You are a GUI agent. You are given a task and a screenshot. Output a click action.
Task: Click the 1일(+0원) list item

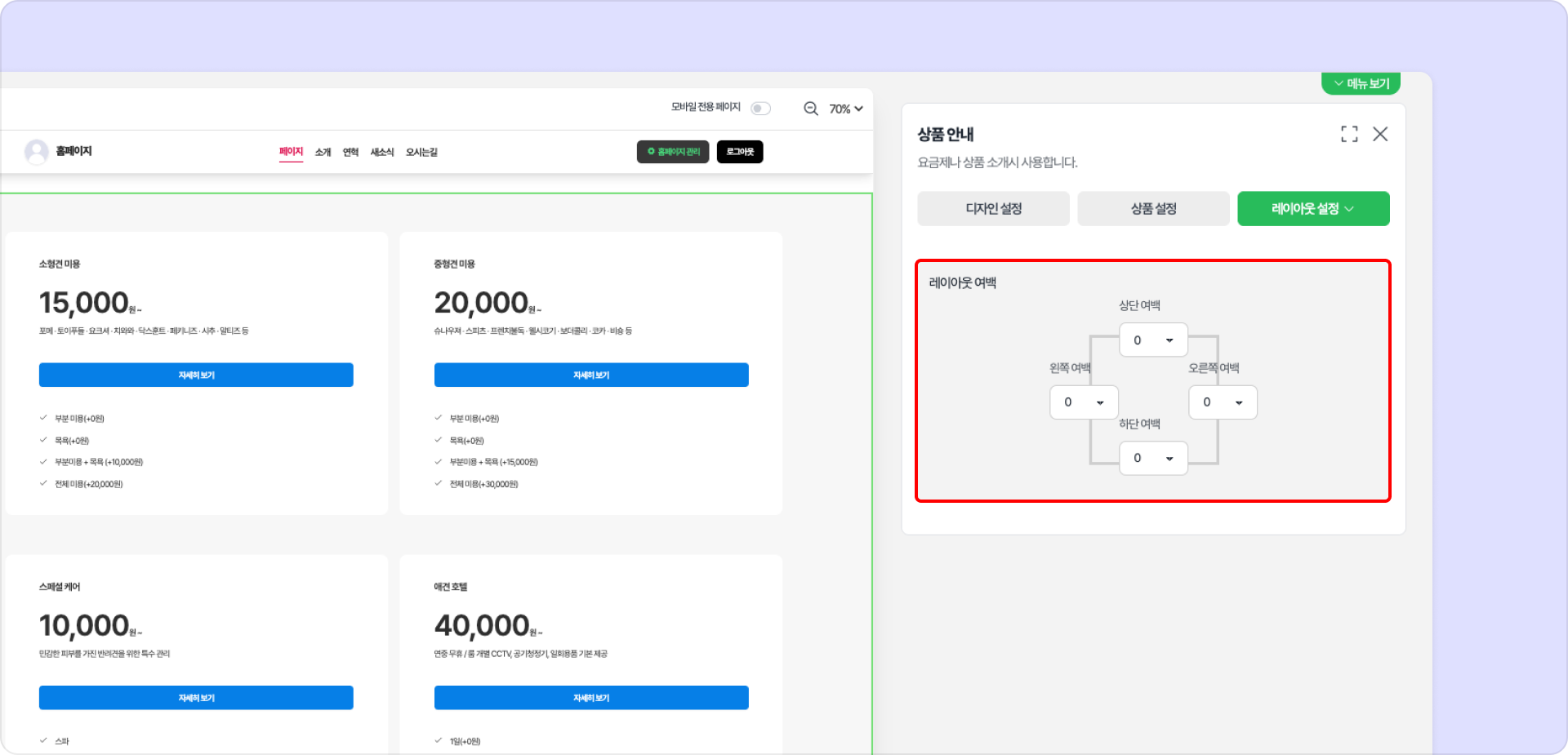pos(465,741)
